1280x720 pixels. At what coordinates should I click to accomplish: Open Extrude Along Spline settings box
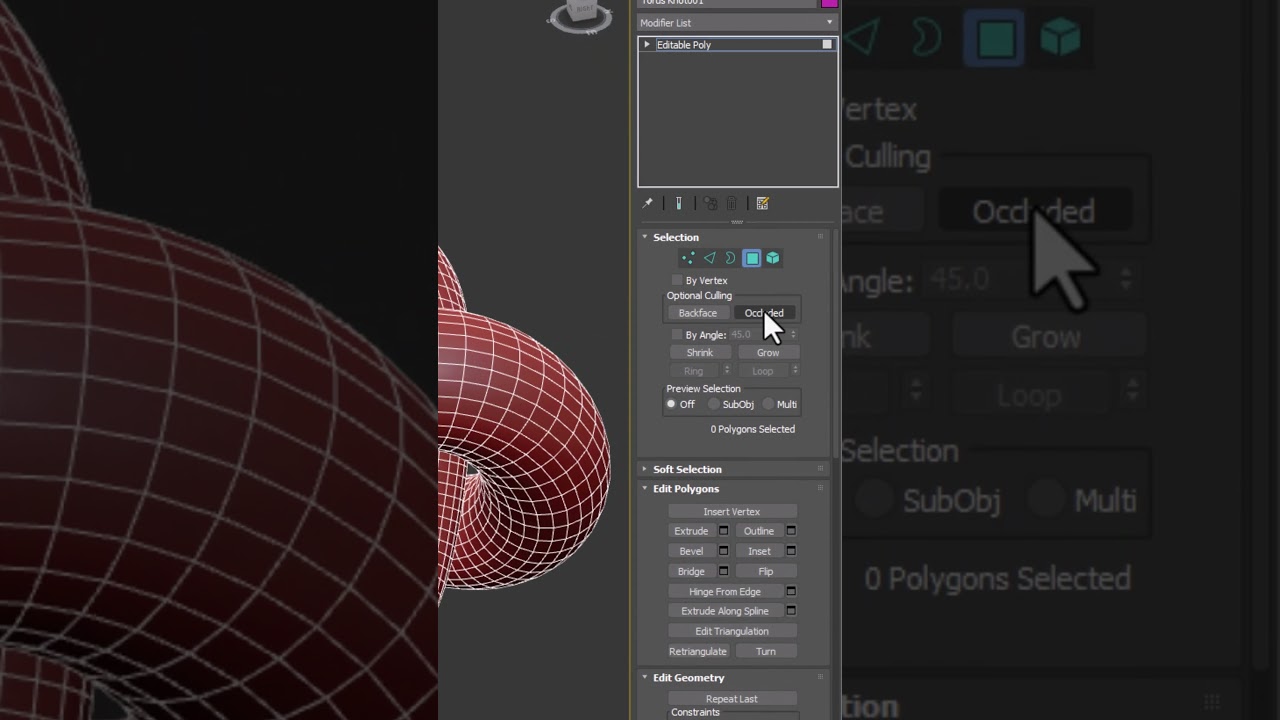click(791, 611)
